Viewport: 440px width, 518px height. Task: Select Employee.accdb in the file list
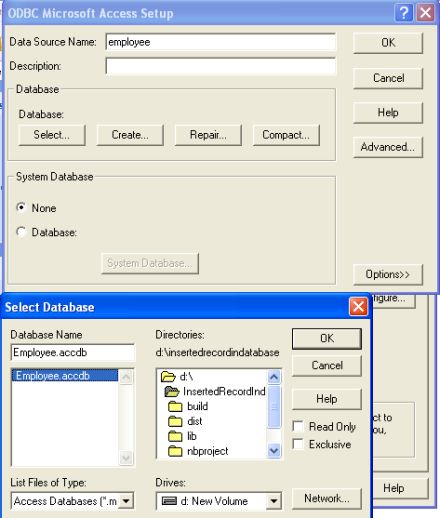coord(65,376)
